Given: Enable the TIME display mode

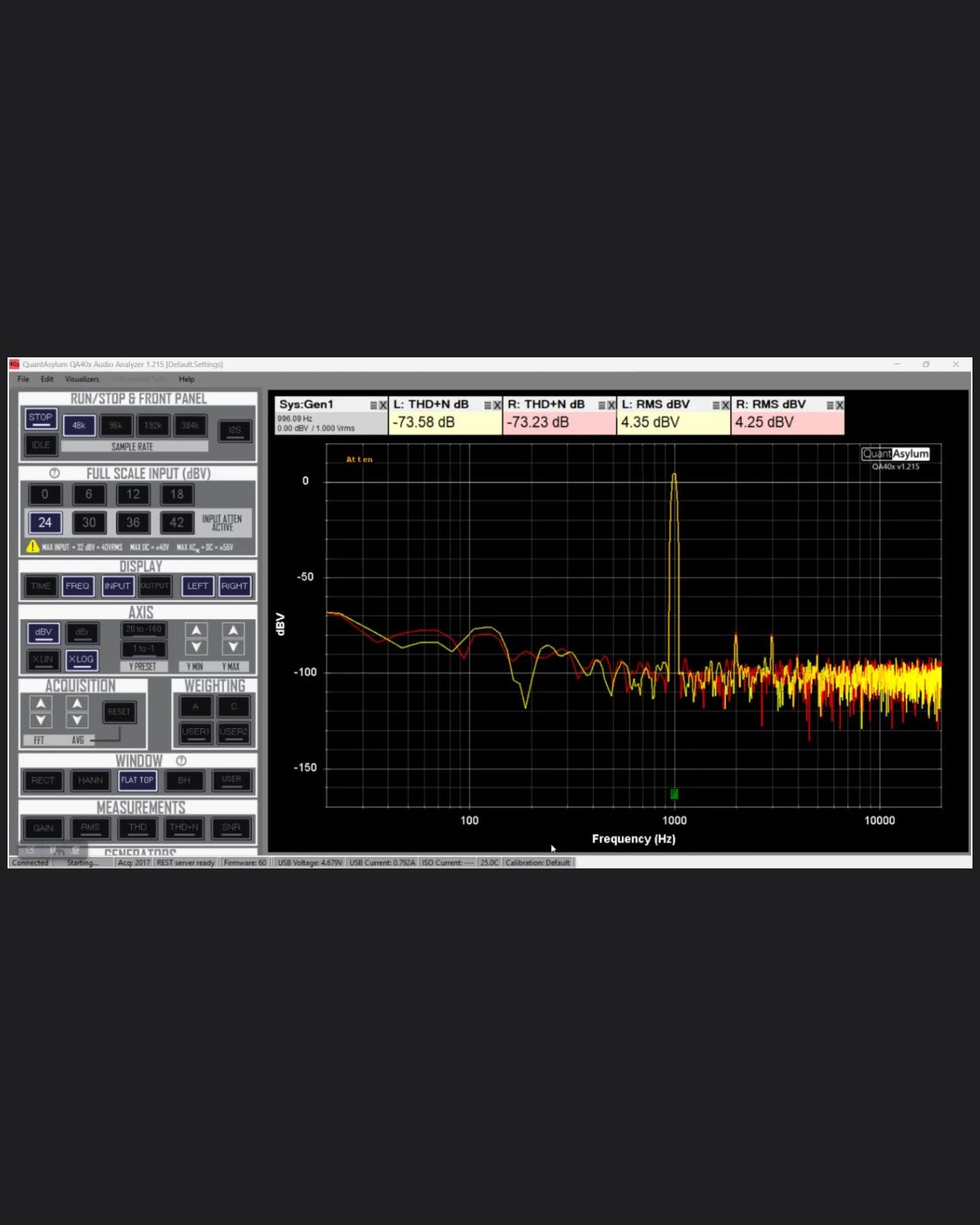Looking at the screenshot, I should 41,586.
